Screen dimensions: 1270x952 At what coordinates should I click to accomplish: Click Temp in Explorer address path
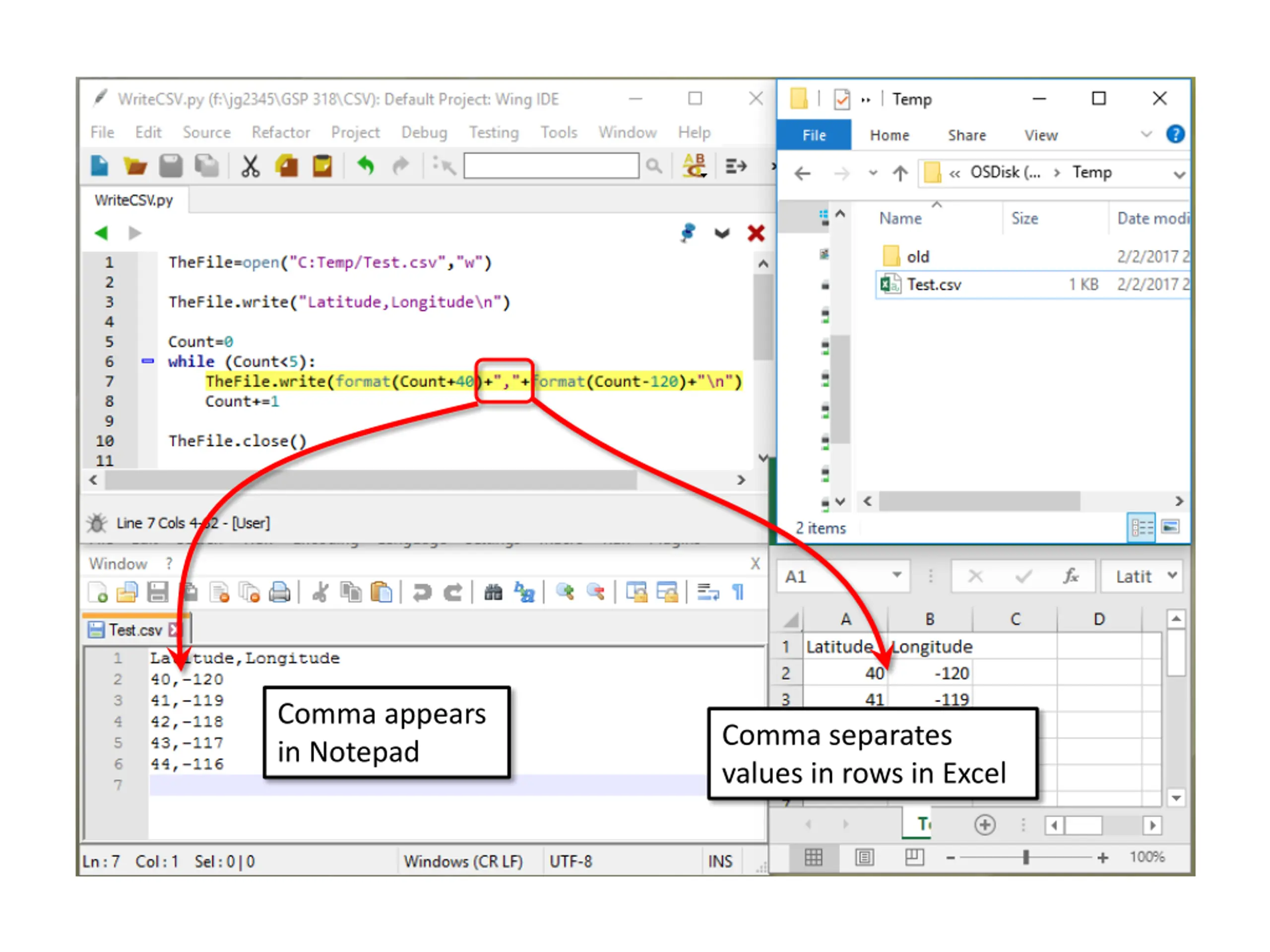point(1092,173)
